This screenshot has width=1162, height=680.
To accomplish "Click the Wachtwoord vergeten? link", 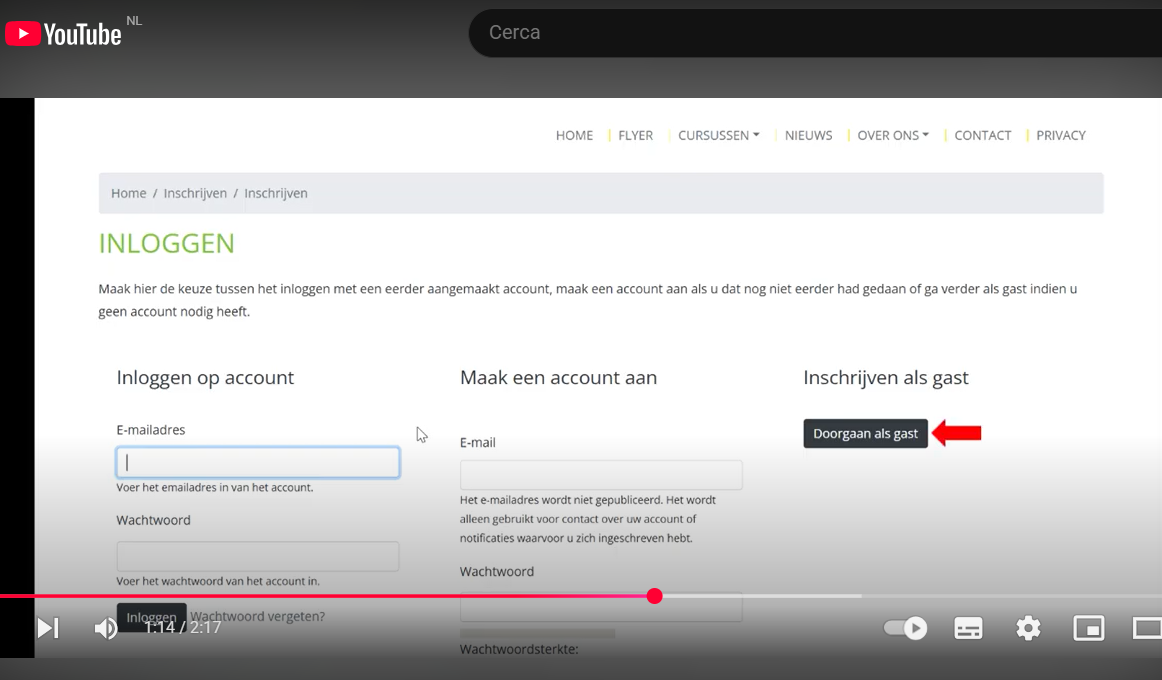I will (x=258, y=616).
